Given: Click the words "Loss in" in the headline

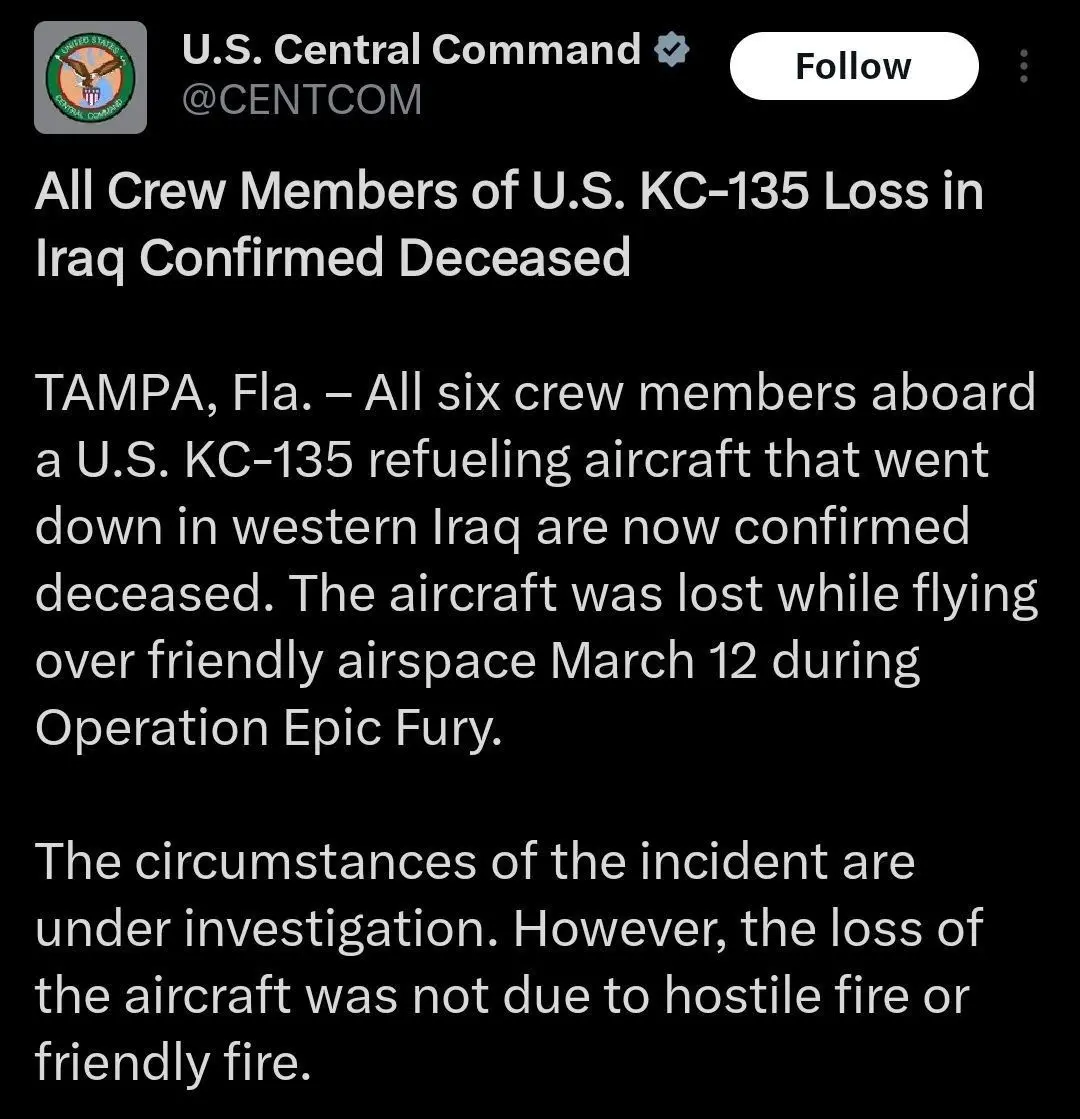Looking at the screenshot, I should point(903,191).
